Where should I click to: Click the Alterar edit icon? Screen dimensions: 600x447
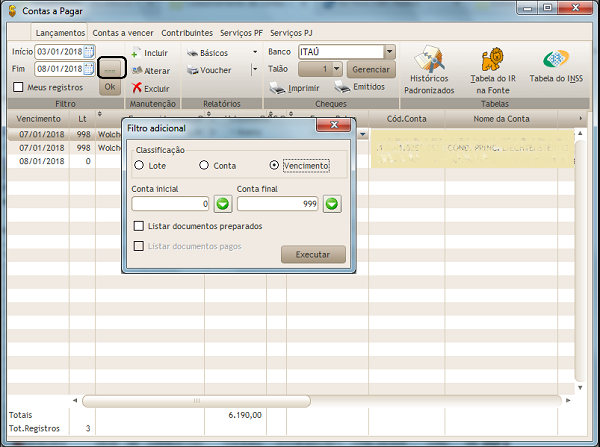coord(137,71)
